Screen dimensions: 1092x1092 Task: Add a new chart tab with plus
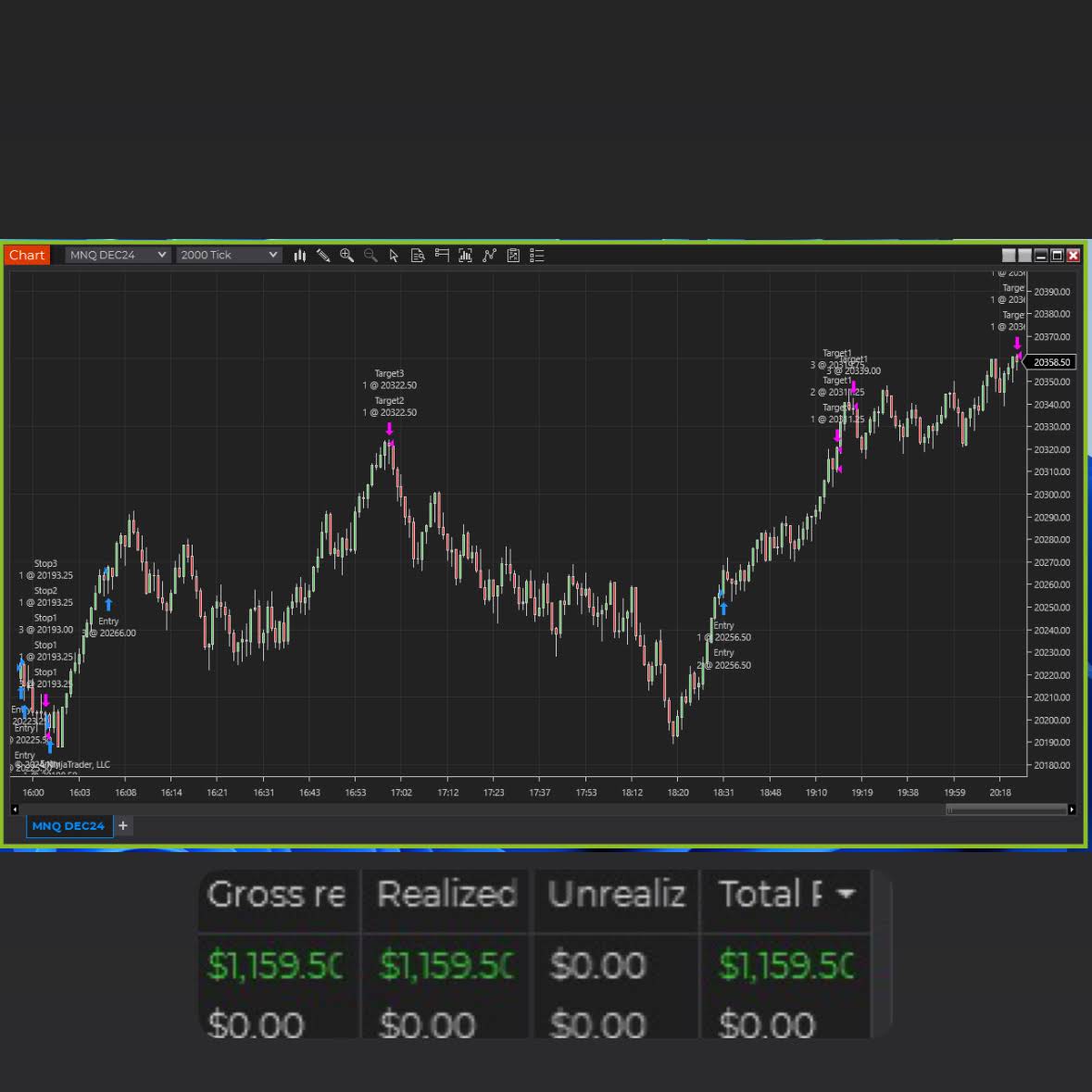pyautogui.click(x=123, y=826)
